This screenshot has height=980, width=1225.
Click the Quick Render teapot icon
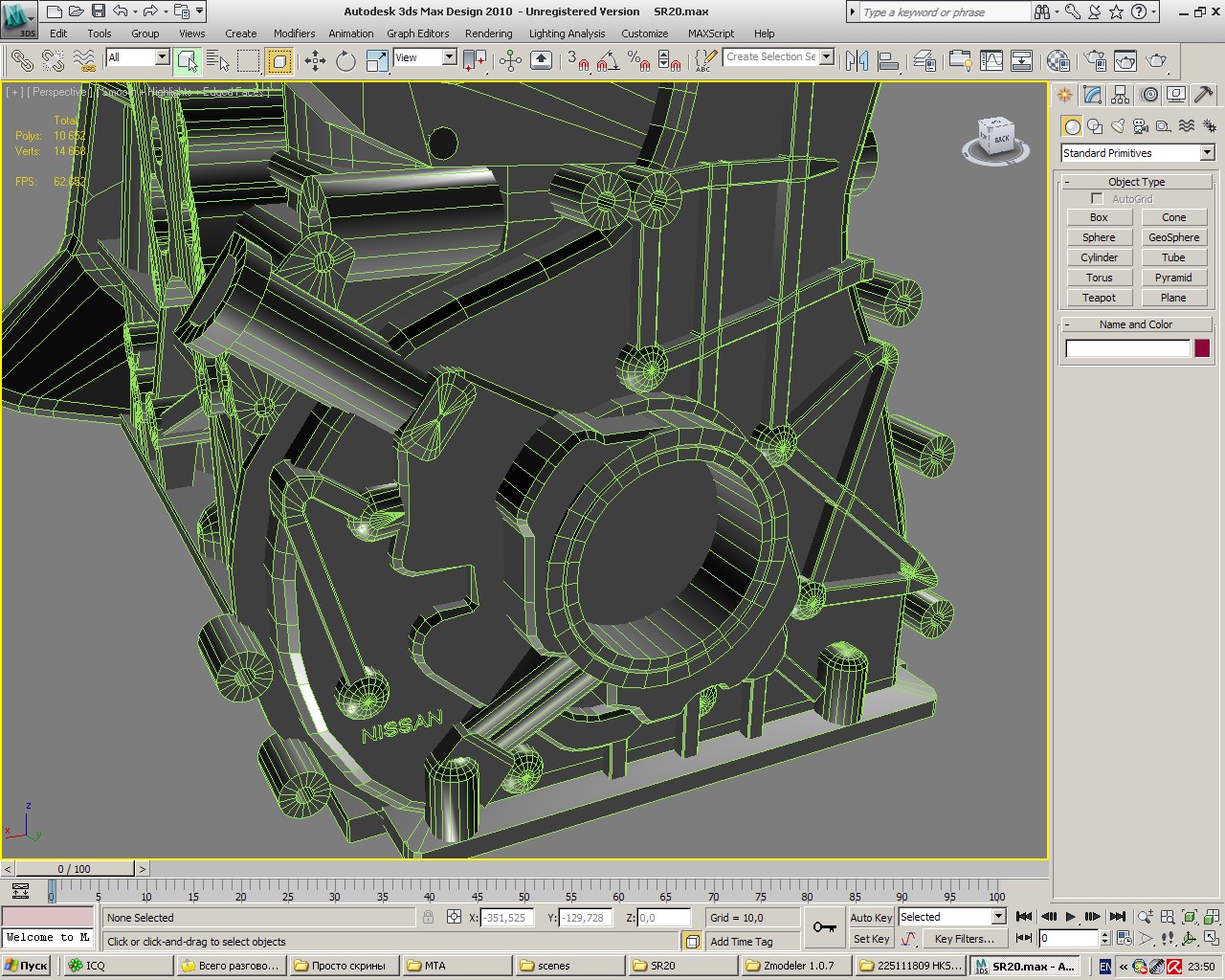(x=1156, y=61)
